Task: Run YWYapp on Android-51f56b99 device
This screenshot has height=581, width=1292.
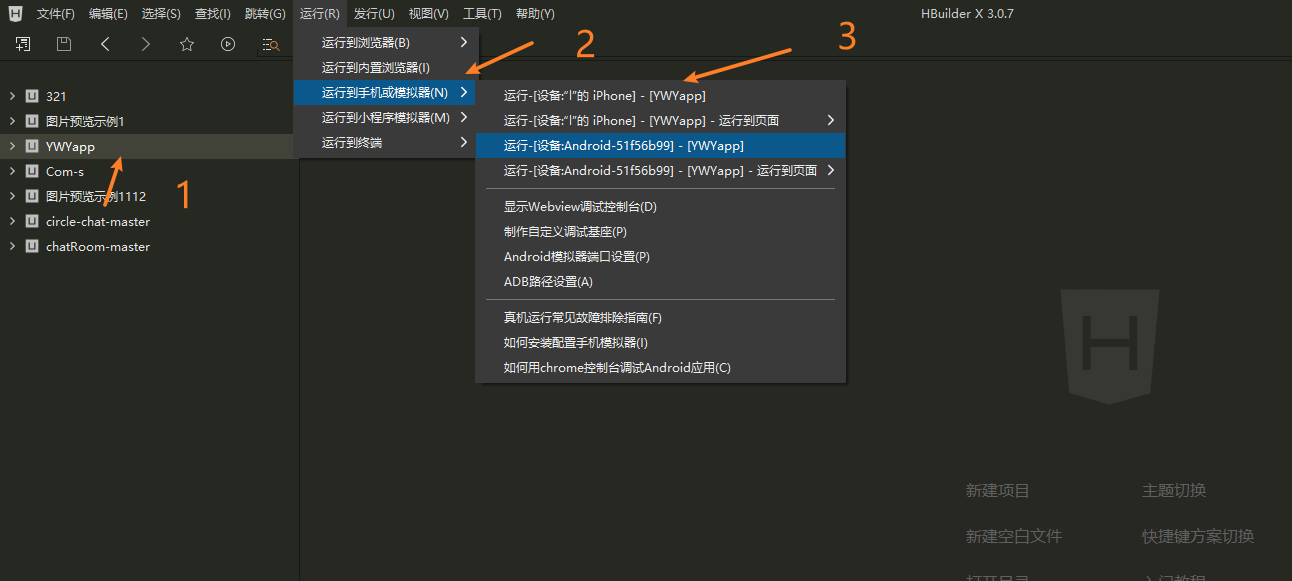Action: (661, 146)
